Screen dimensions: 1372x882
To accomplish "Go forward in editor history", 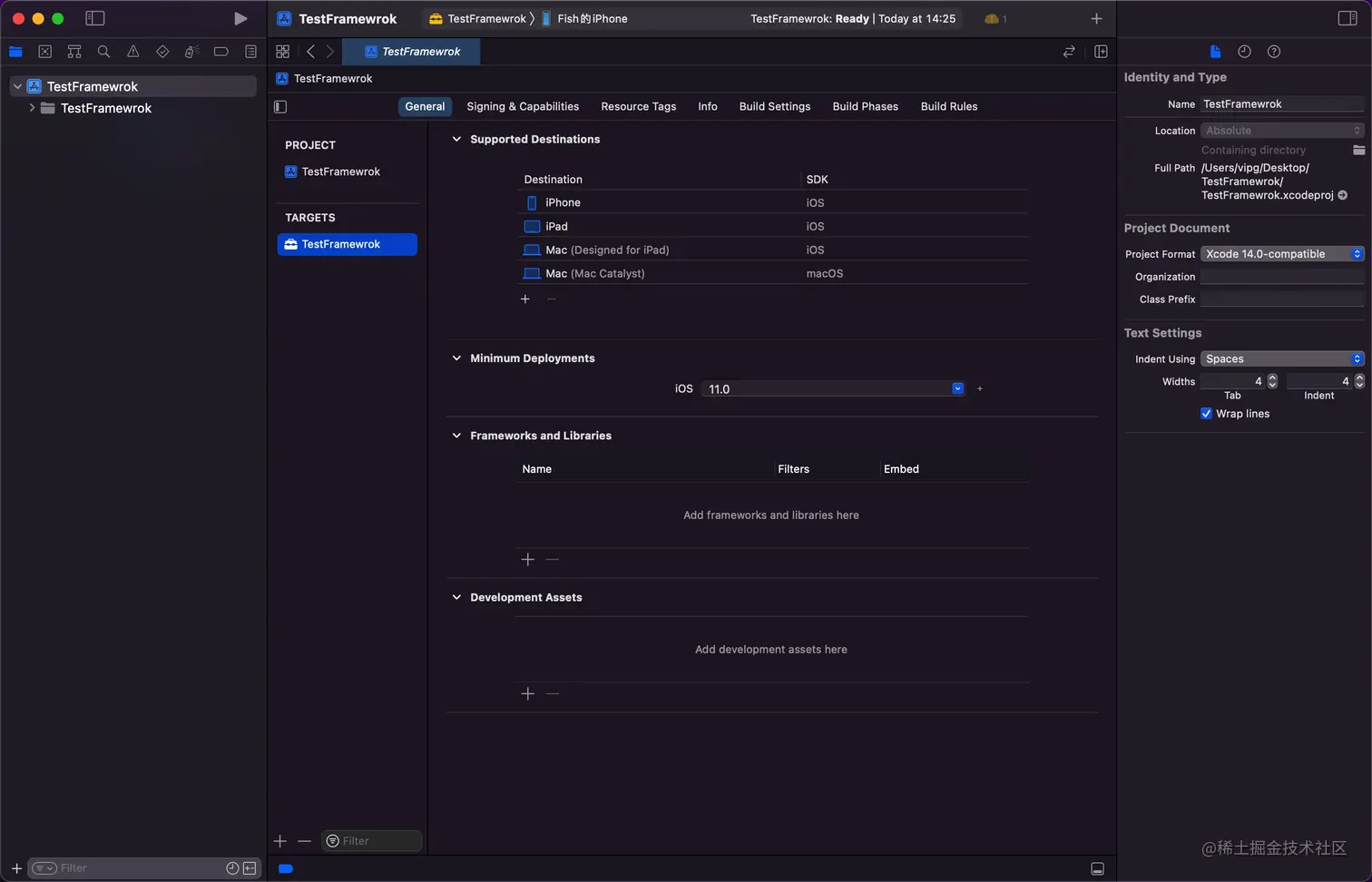I will [x=330, y=52].
